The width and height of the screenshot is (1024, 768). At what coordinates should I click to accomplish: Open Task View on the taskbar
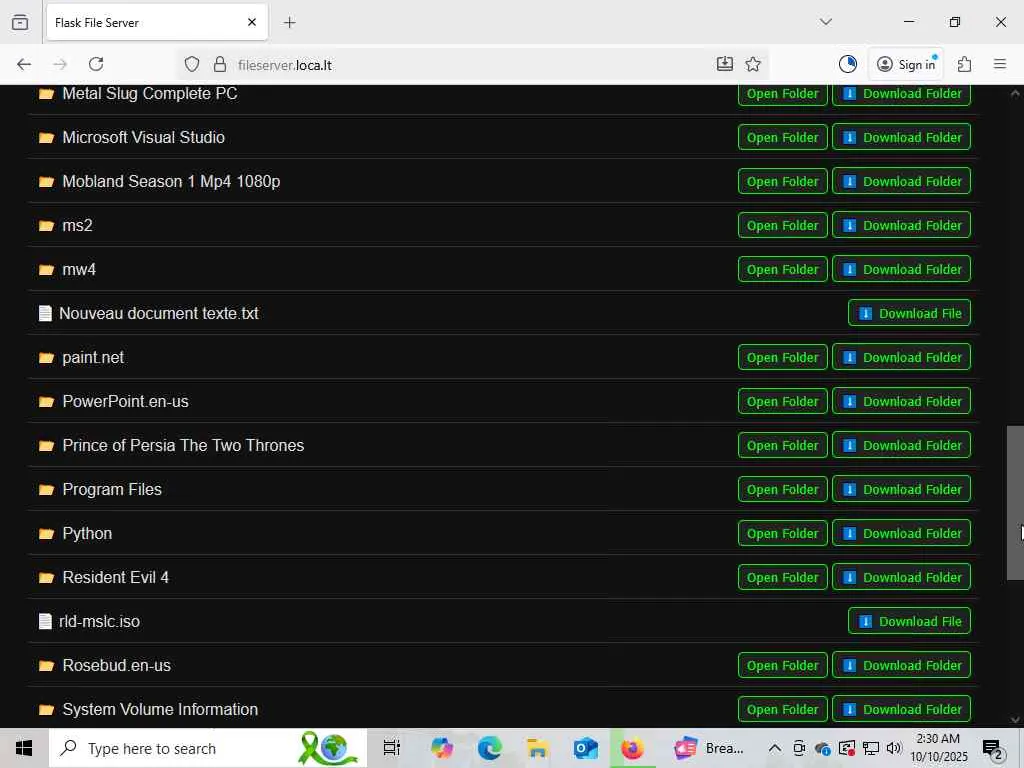[391, 748]
